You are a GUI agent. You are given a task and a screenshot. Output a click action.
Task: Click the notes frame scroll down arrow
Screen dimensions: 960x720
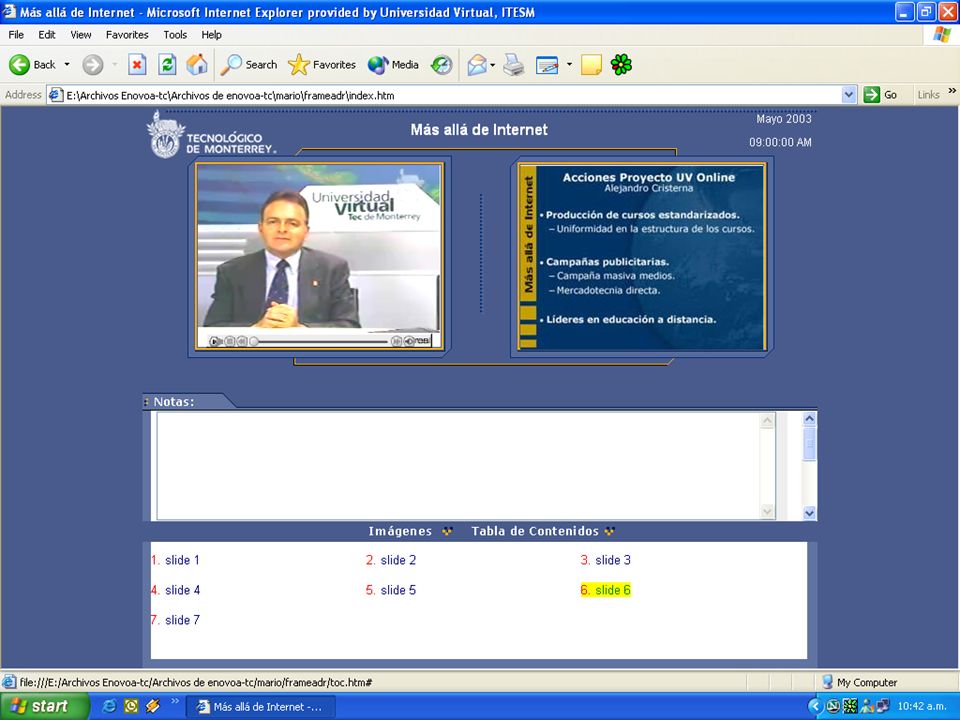tap(809, 513)
